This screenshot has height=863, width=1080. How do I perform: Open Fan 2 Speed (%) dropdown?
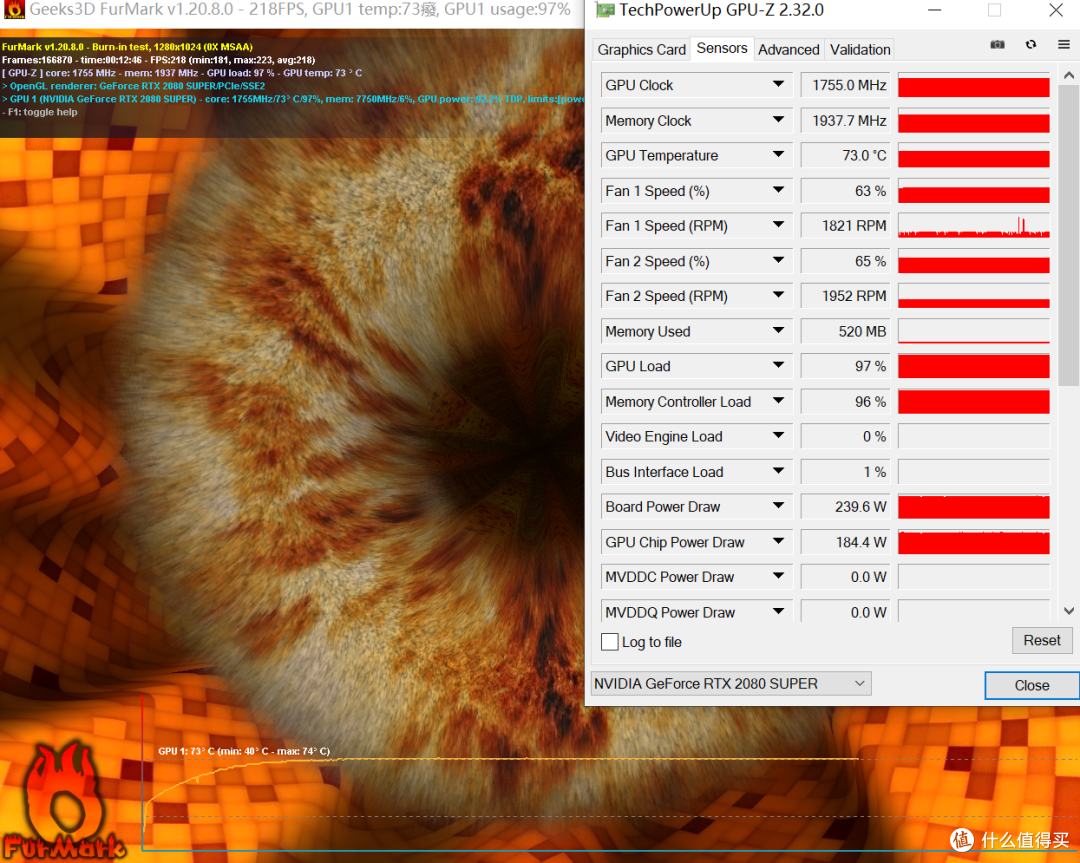tap(778, 261)
